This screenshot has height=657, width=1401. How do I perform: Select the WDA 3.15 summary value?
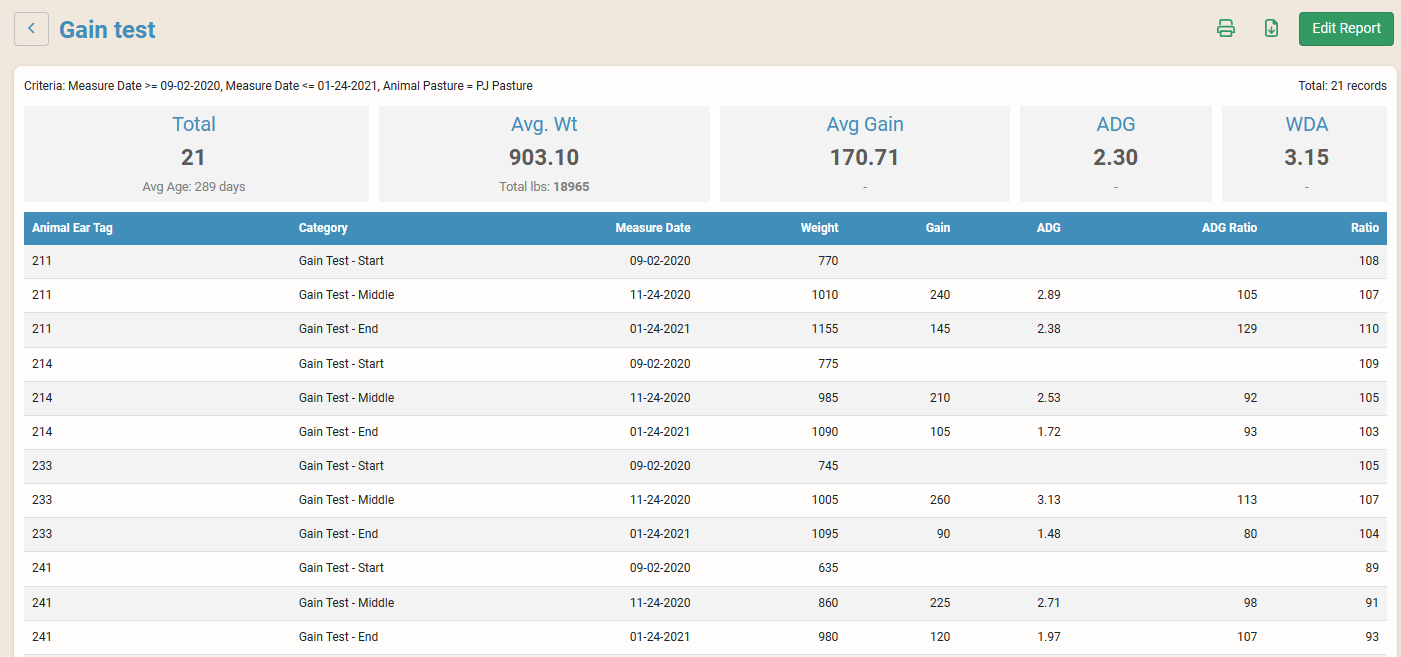click(x=1306, y=157)
